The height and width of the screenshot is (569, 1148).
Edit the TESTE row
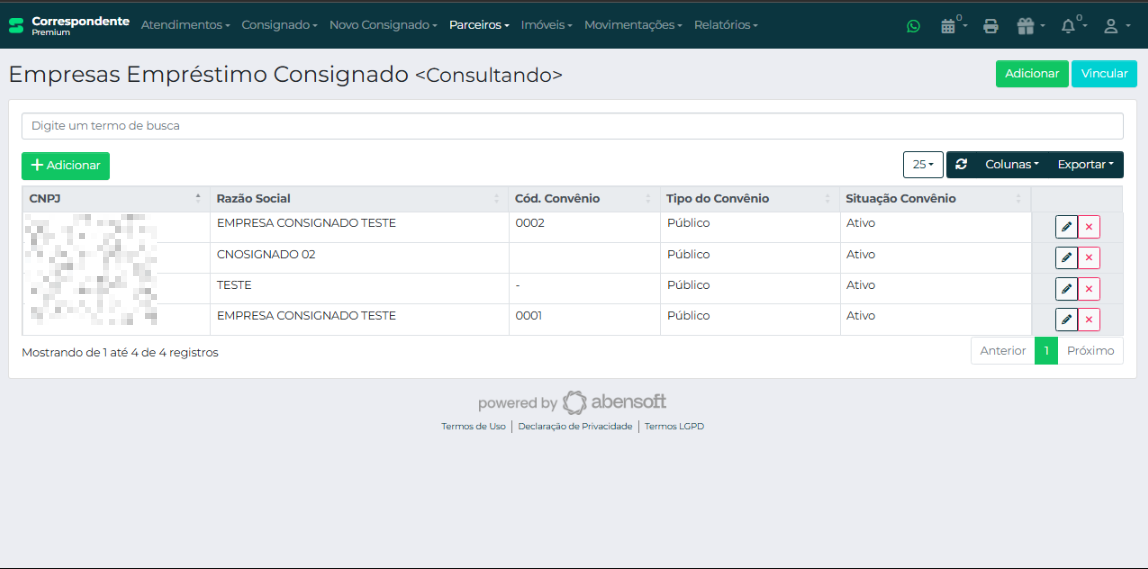tap(1066, 289)
